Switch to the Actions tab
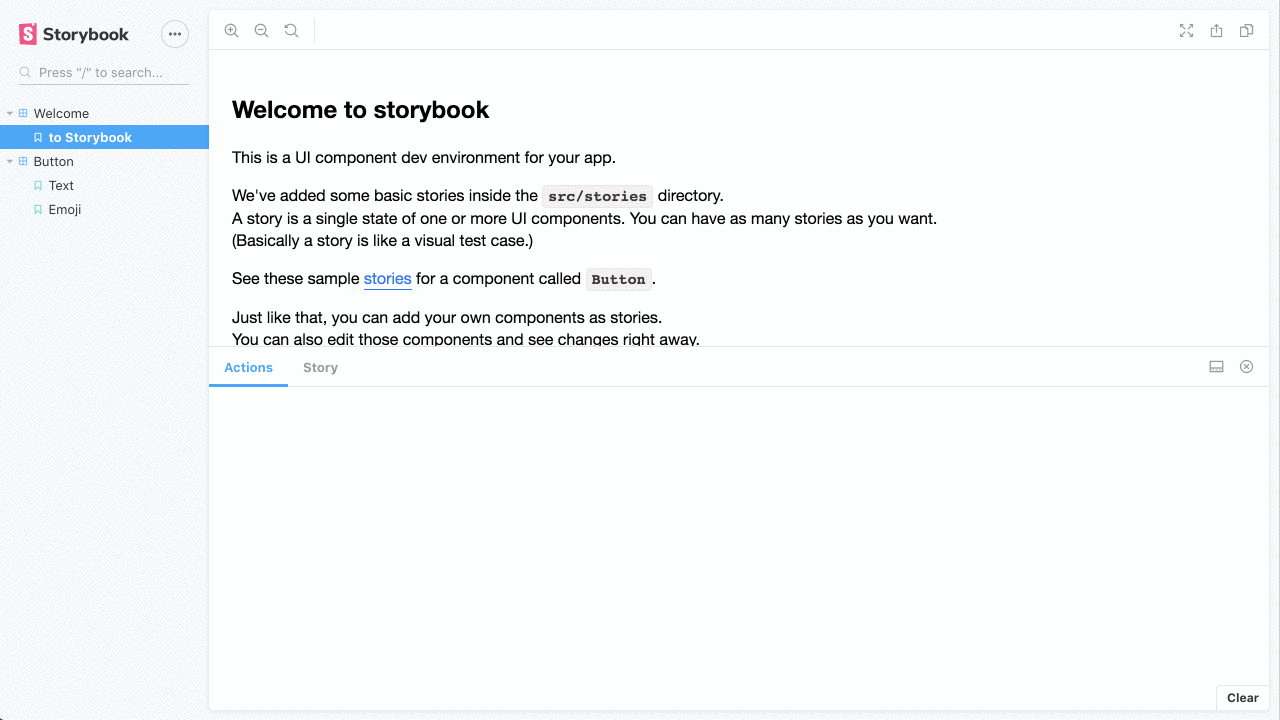 point(248,367)
